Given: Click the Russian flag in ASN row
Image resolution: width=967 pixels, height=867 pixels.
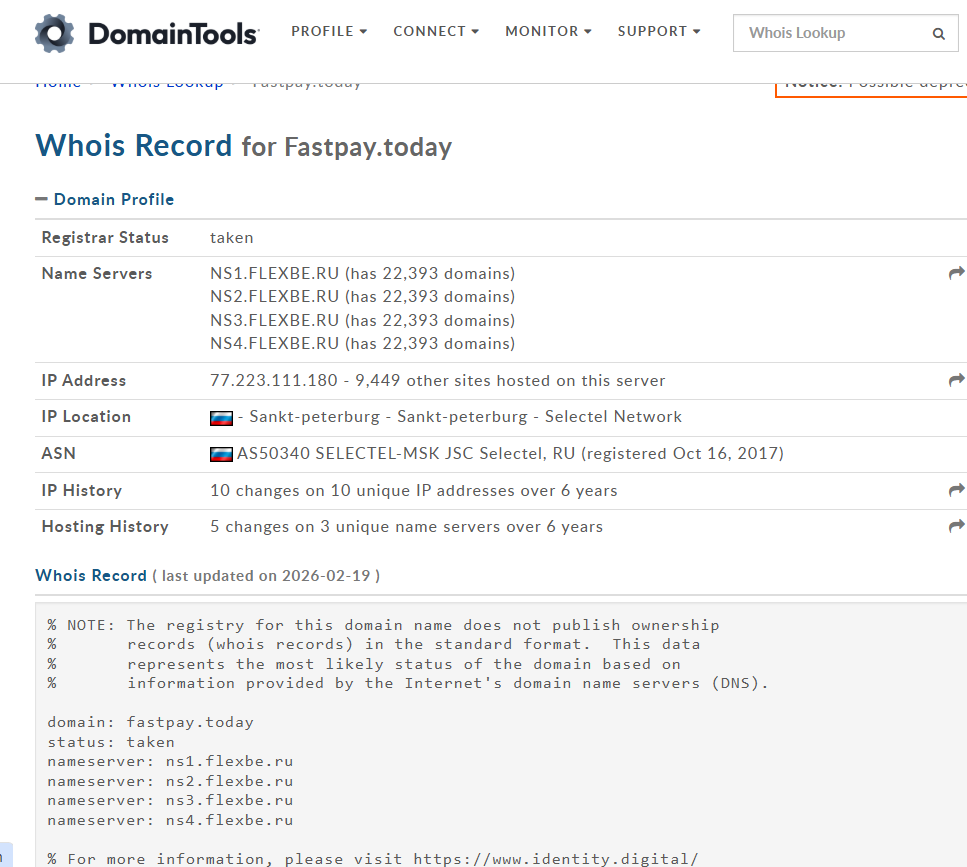Looking at the screenshot, I should [x=221, y=454].
